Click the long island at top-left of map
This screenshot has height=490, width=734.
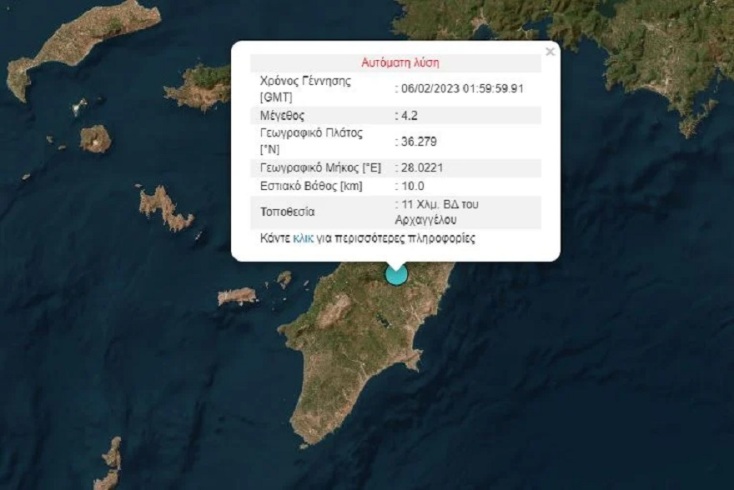pos(82,44)
